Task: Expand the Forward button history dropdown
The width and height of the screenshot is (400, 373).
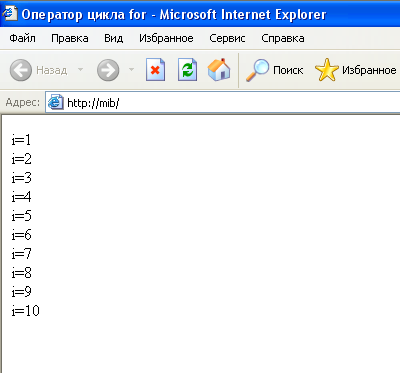Action: (131, 70)
